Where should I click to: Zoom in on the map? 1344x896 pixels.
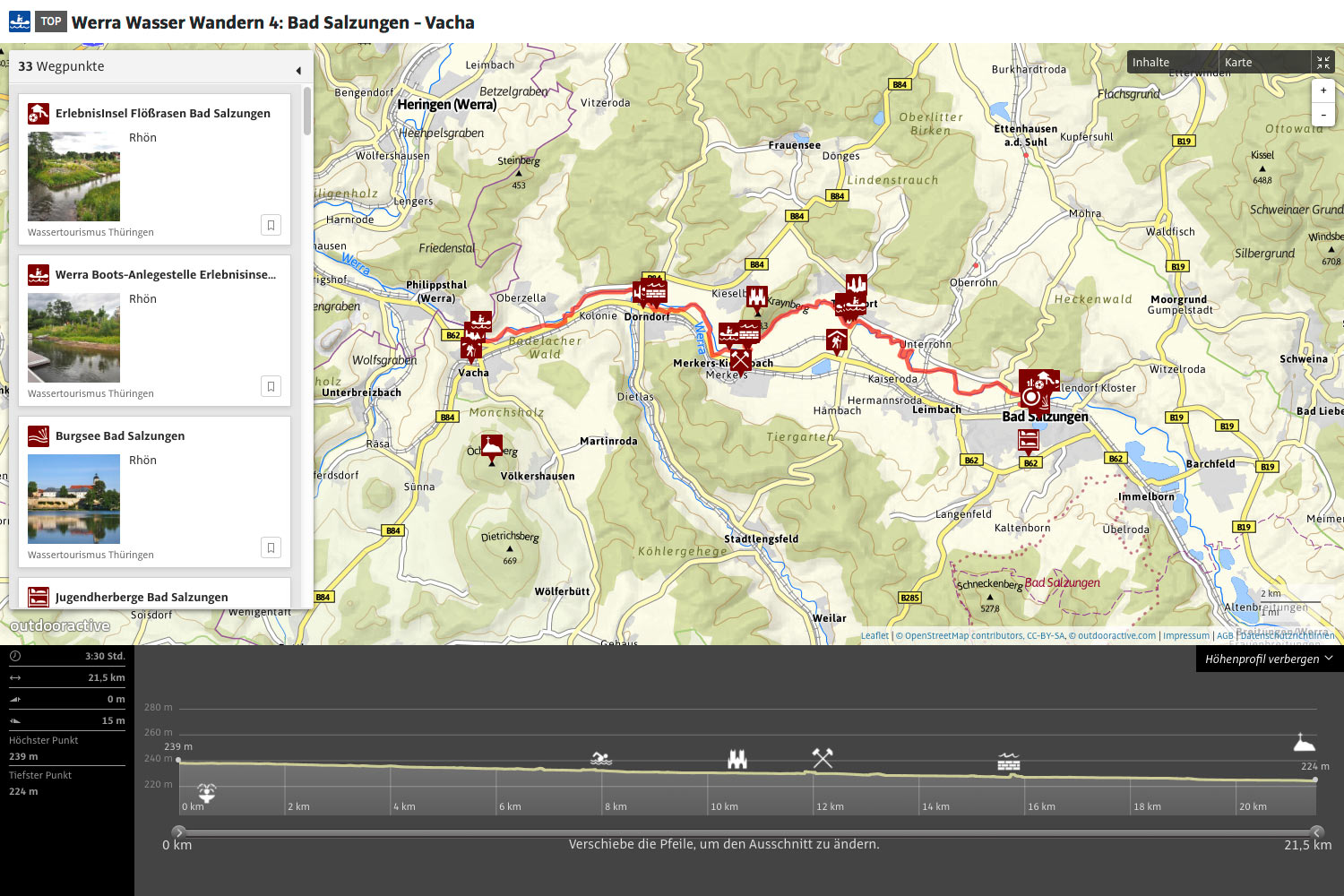1322,90
